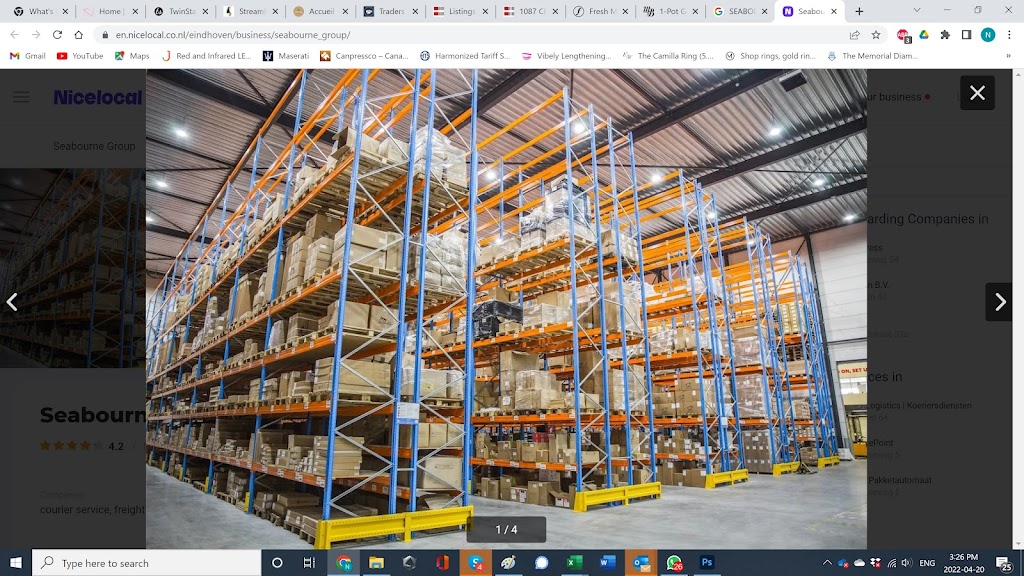This screenshot has width=1024, height=576.
Task: Open Cortana from the taskbar
Action: click(x=277, y=563)
